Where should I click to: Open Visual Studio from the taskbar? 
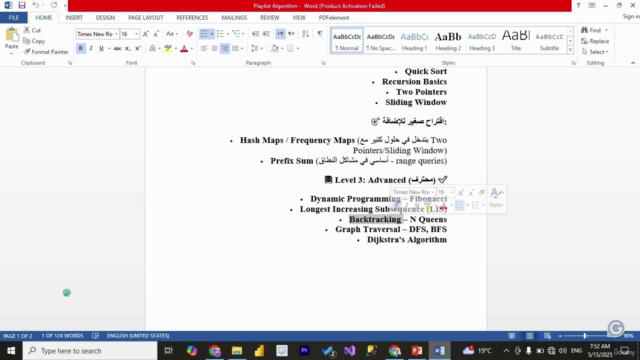349,351
